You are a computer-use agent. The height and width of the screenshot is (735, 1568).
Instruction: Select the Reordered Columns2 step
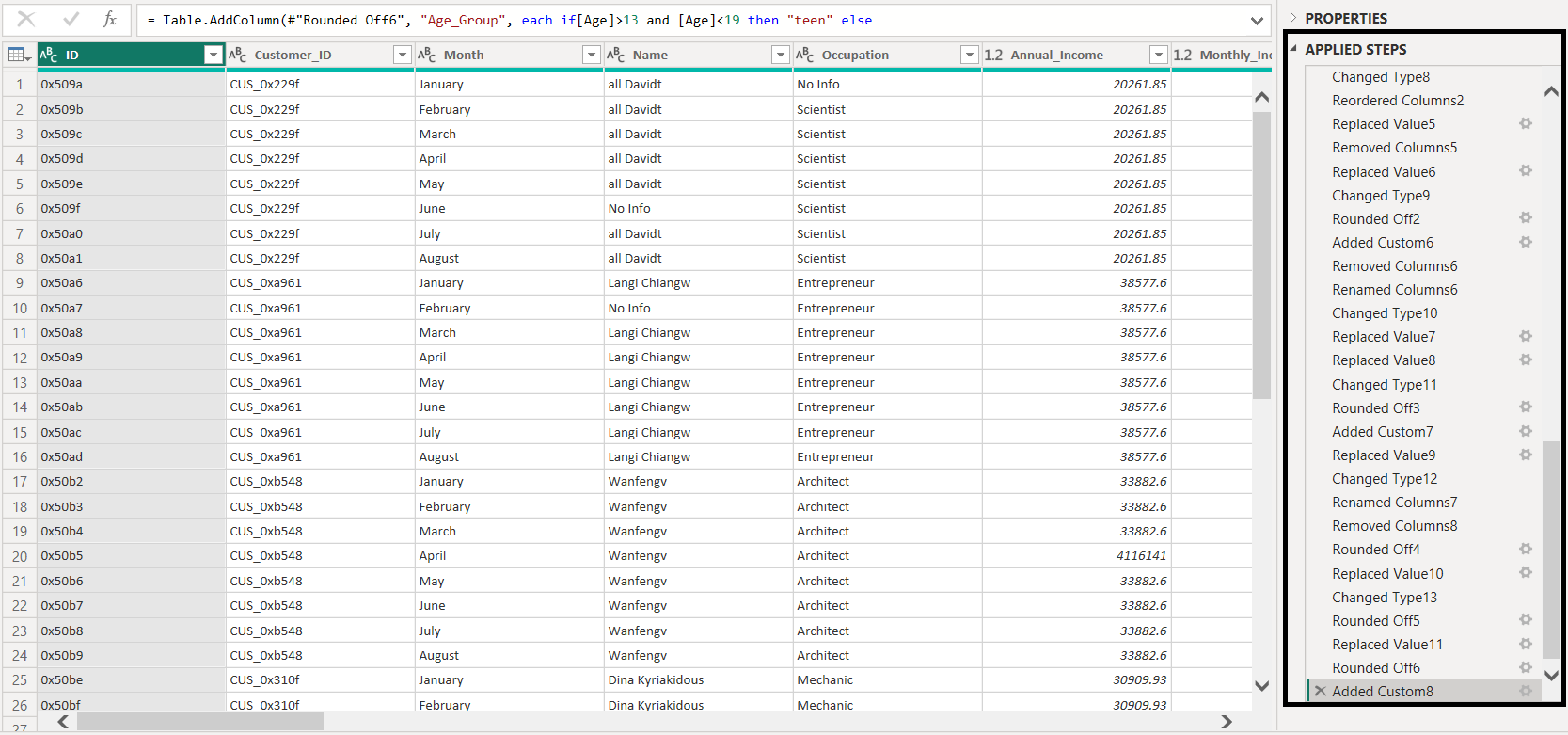(x=1398, y=101)
